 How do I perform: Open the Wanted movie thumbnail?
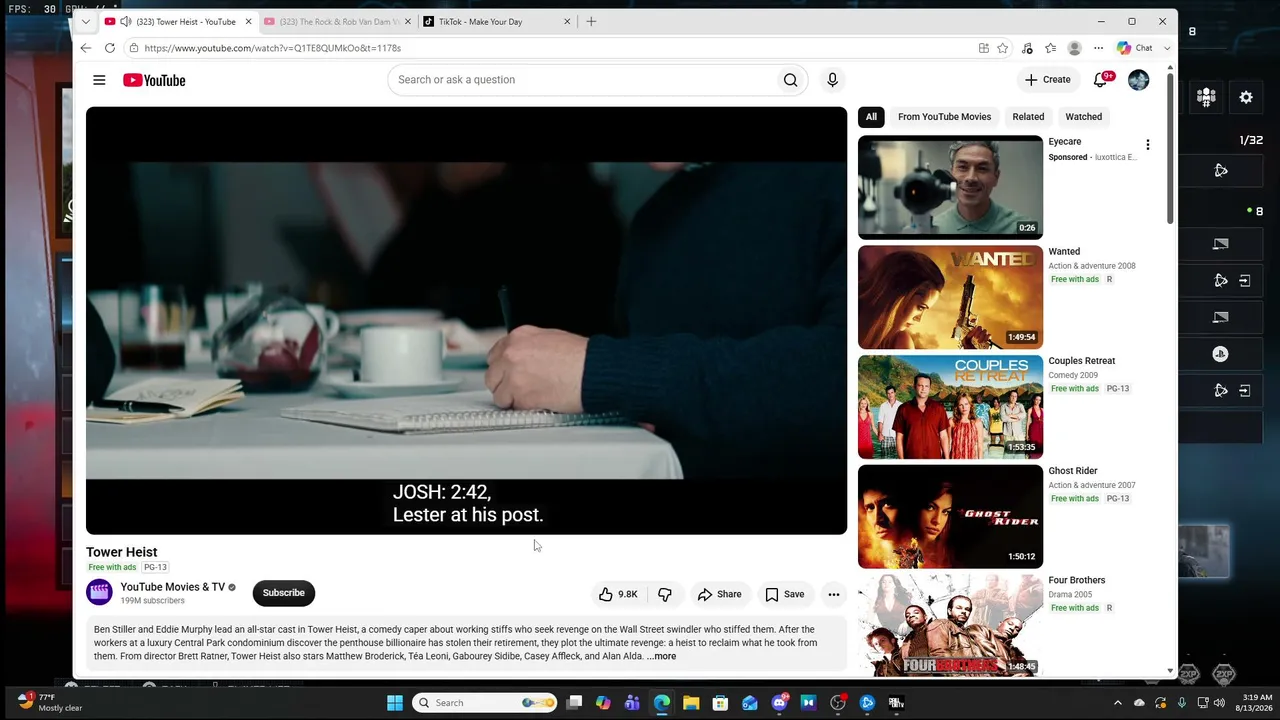click(x=950, y=297)
